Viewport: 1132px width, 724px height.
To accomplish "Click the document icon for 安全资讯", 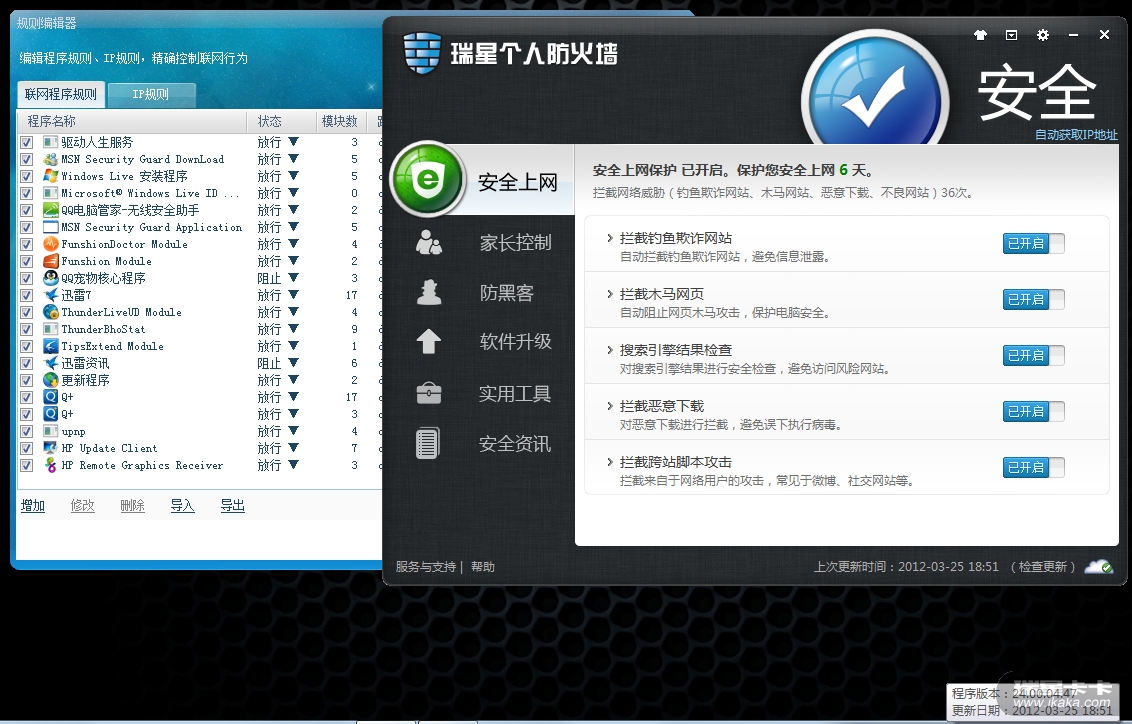I will (427, 443).
